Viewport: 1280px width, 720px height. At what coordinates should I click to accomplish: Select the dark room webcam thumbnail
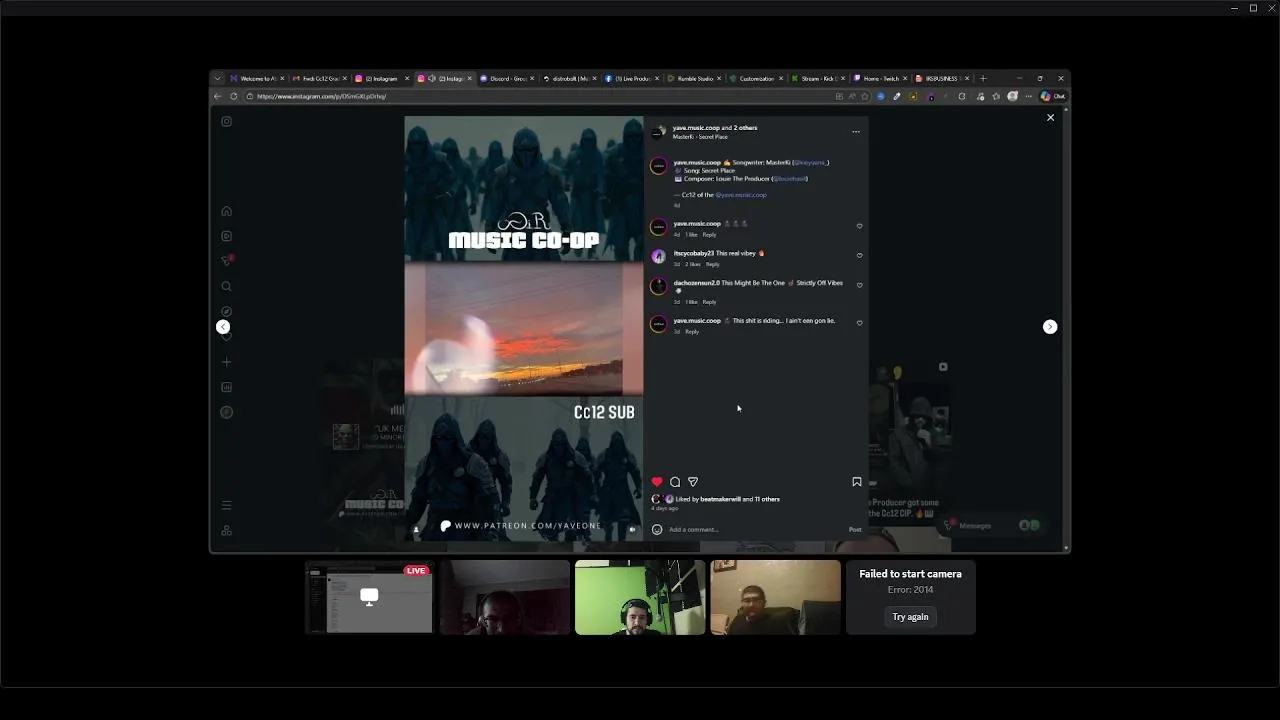[505, 597]
